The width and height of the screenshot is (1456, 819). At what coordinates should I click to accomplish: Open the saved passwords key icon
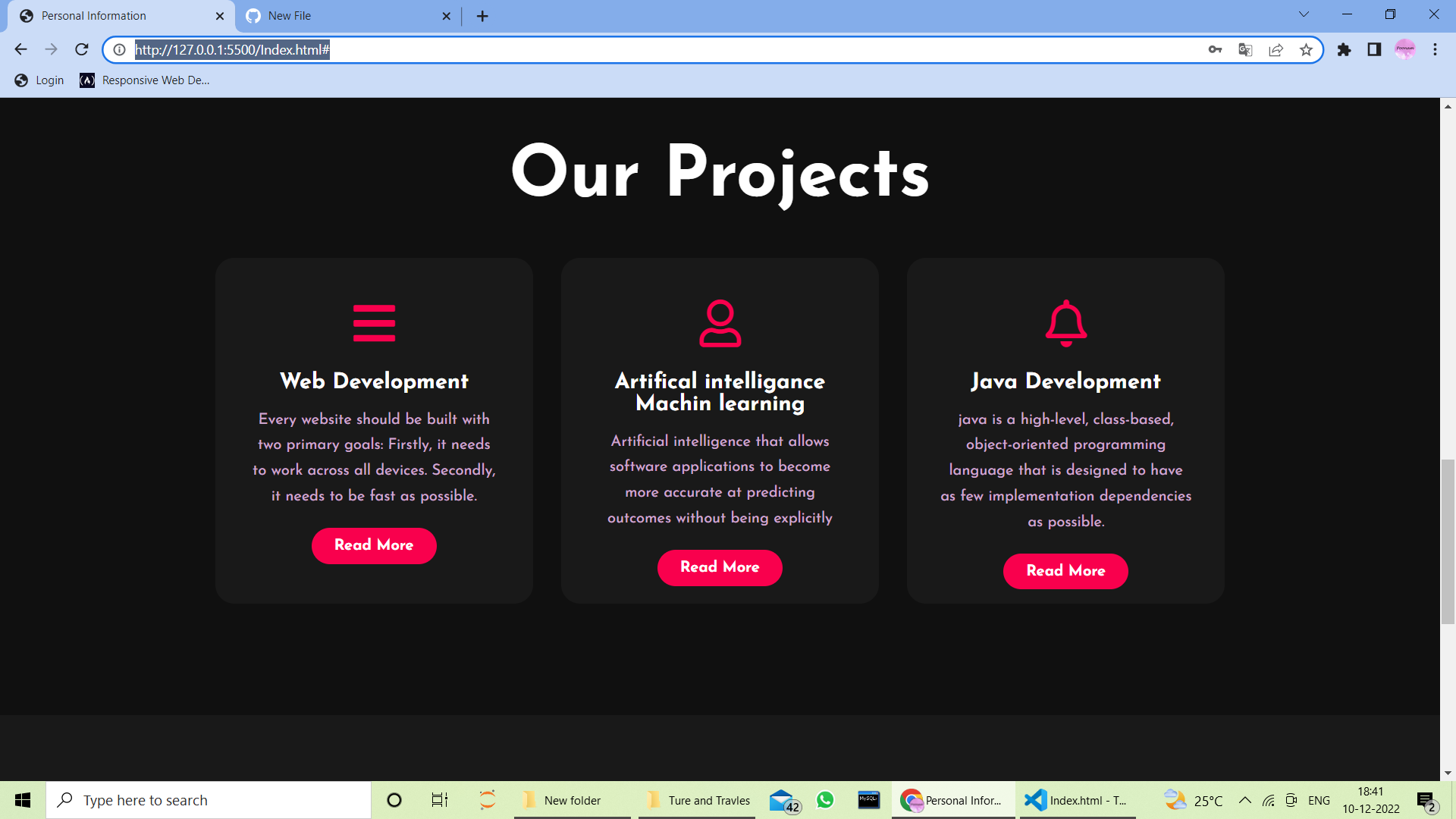(1215, 49)
